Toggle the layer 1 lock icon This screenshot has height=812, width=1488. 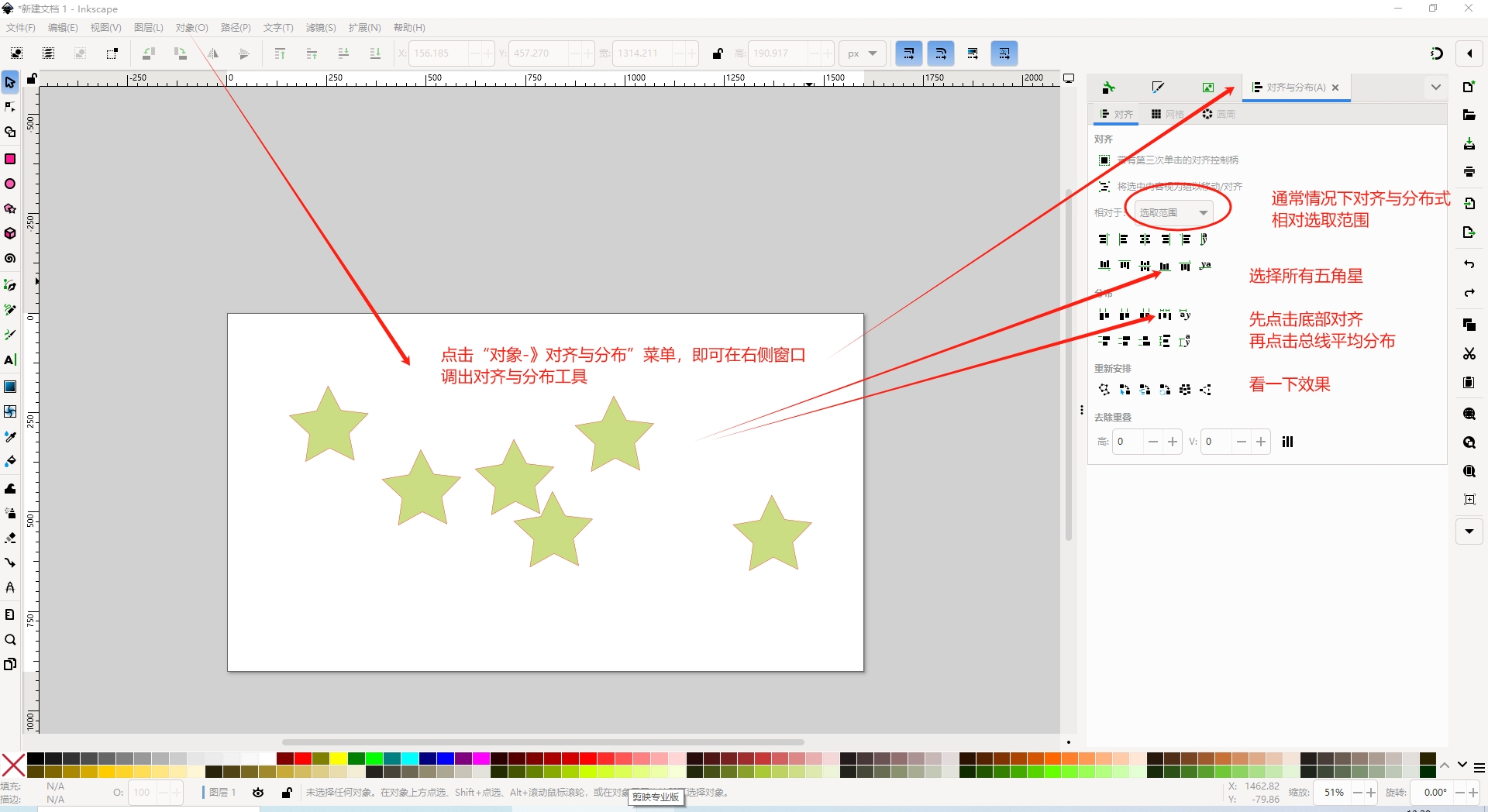pos(287,793)
